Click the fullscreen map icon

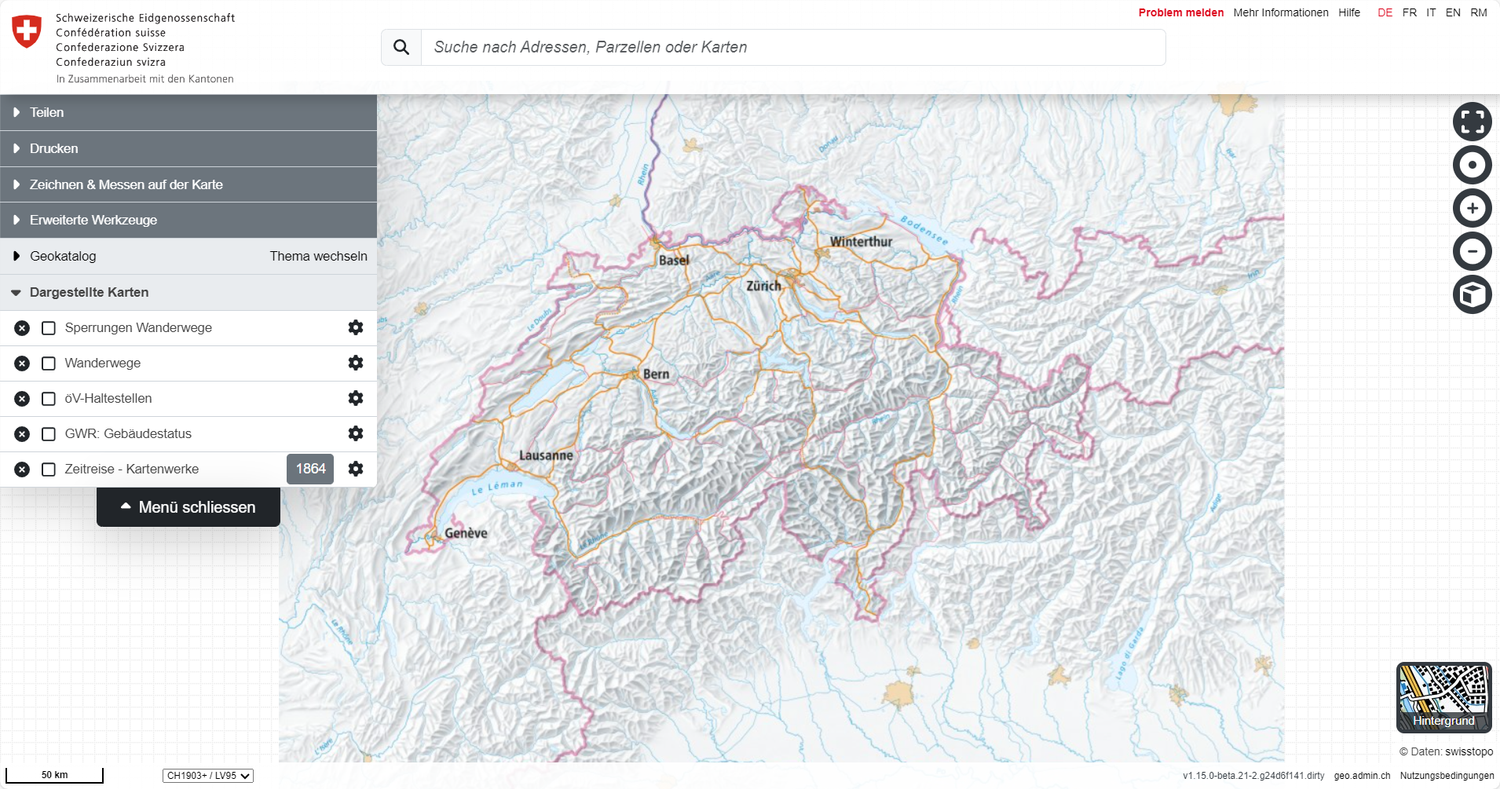click(x=1471, y=122)
